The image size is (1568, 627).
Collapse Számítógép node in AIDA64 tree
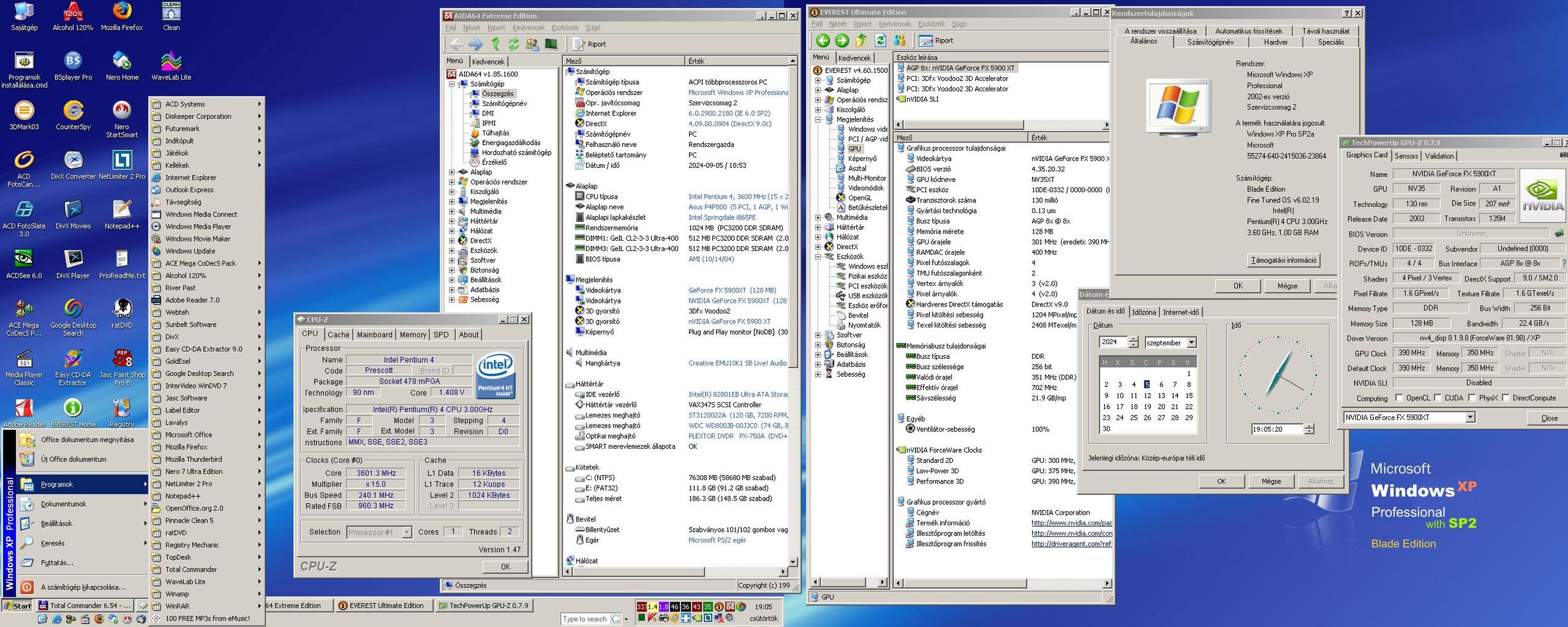452,84
